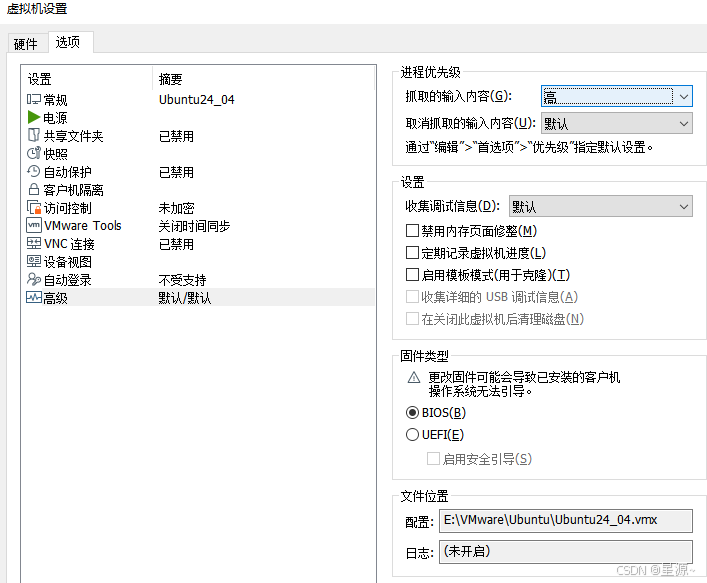Click the 常规 (General) settings icon
The image size is (707, 583).
(x=34, y=99)
